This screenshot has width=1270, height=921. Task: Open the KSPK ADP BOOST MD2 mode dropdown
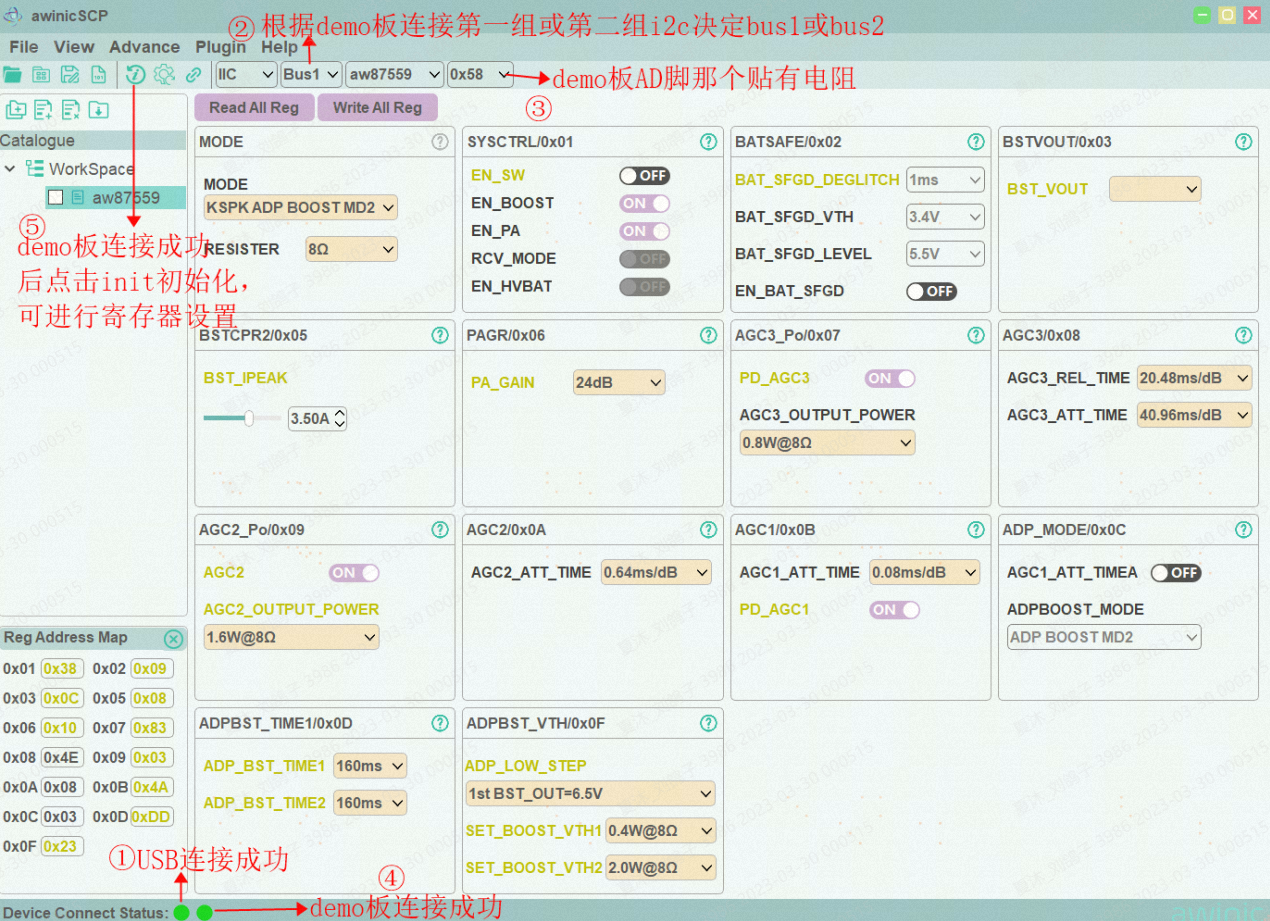coord(301,208)
